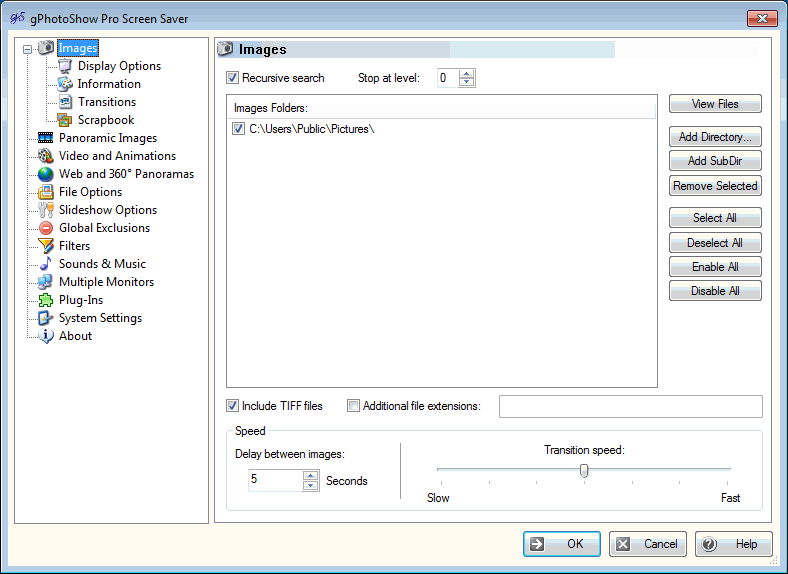Select the Images tree item
This screenshot has height=574, width=788.
click(x=78, y=48)
